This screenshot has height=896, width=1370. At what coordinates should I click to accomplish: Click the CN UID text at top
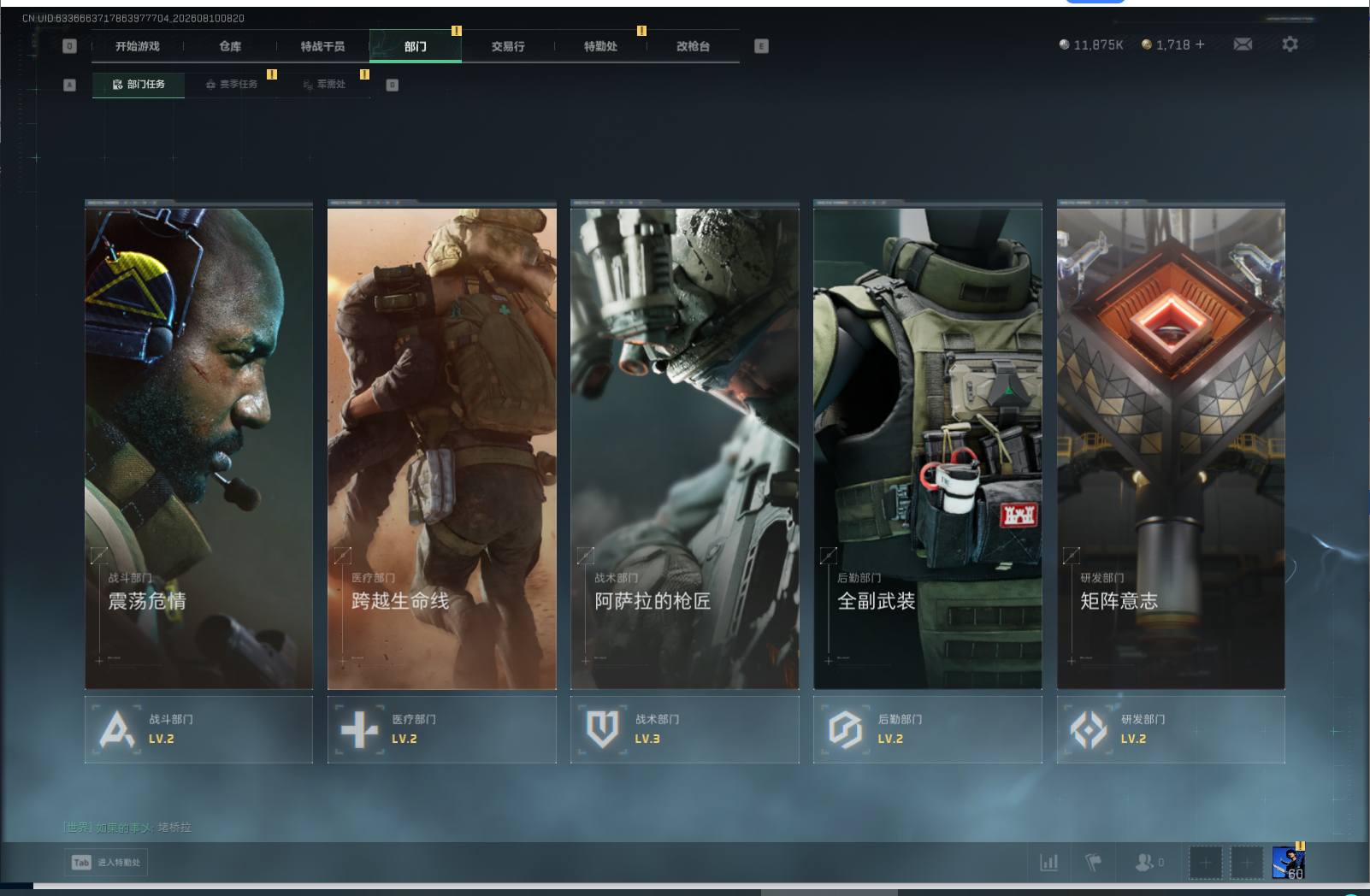[133, 18]
